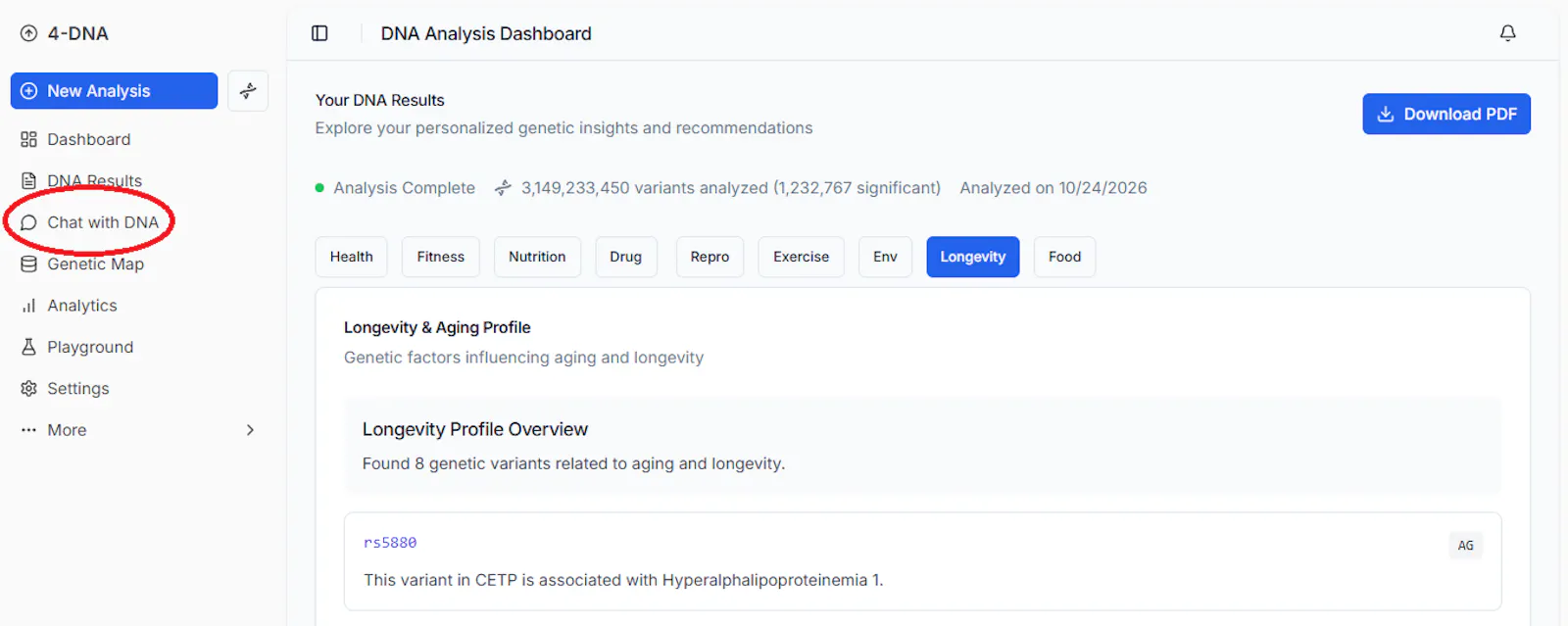Switch to the Food tab
Screen dimensions: 1568x626
(1064, 257)
